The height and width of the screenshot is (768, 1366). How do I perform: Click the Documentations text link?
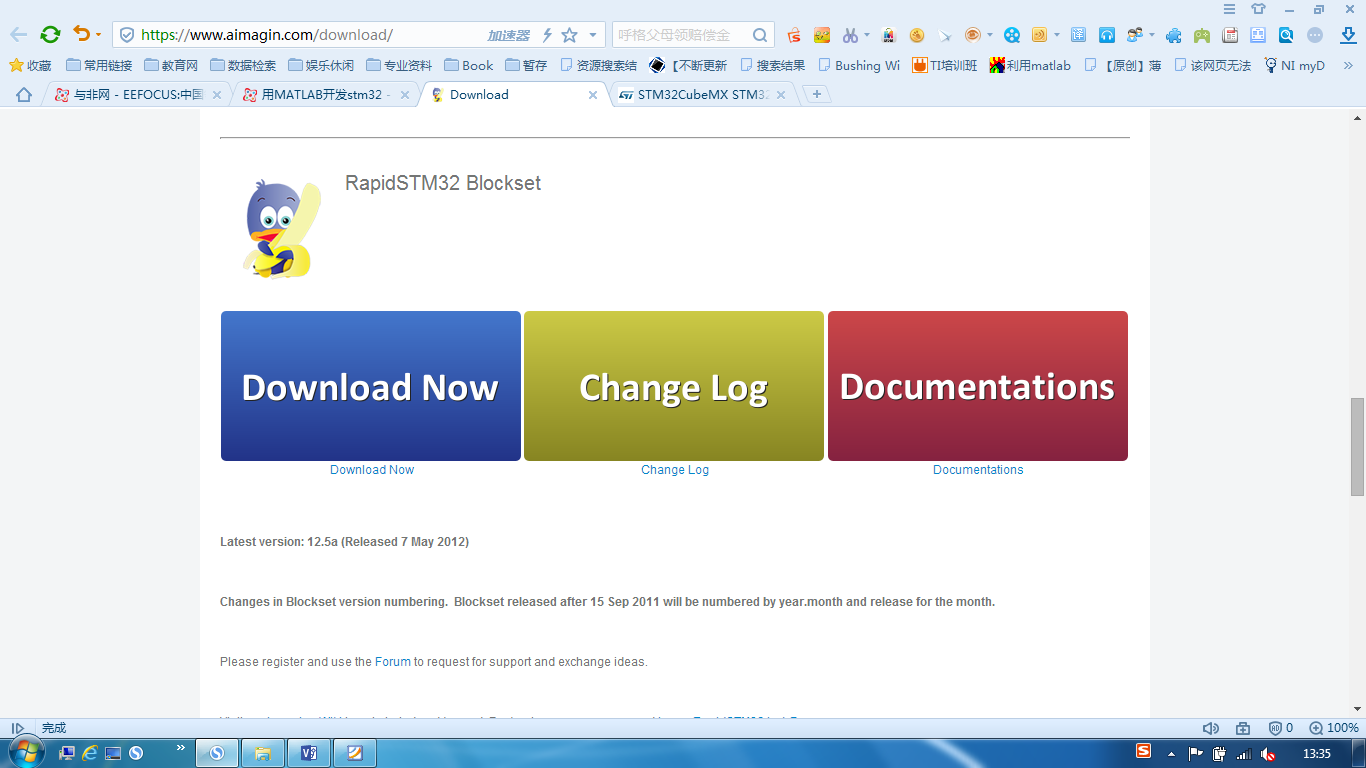(978, 470)
